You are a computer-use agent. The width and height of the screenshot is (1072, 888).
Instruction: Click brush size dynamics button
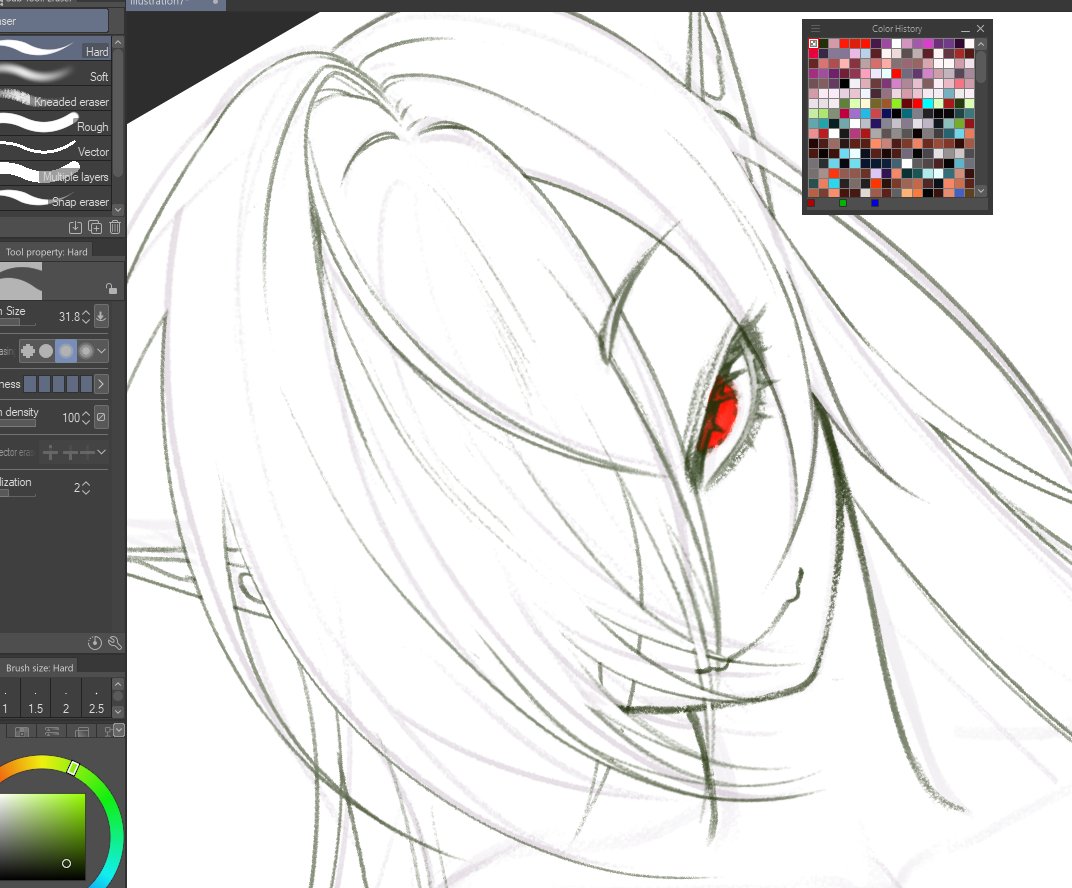click(101, 316)
